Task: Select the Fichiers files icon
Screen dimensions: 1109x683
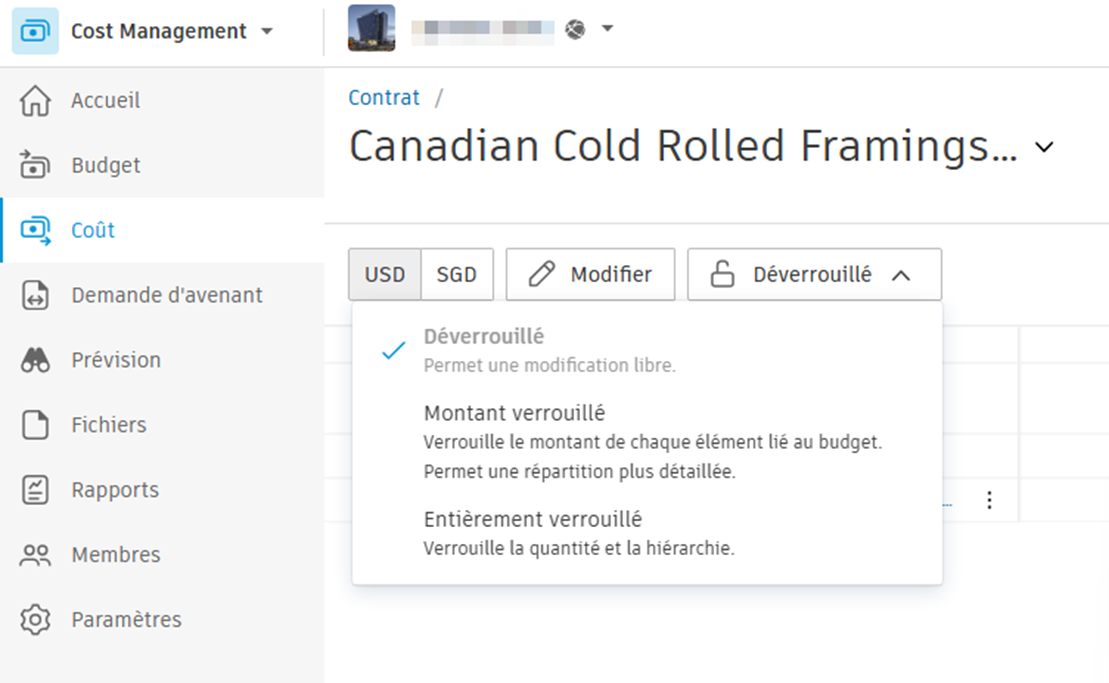Action: (x=34, y=424)
